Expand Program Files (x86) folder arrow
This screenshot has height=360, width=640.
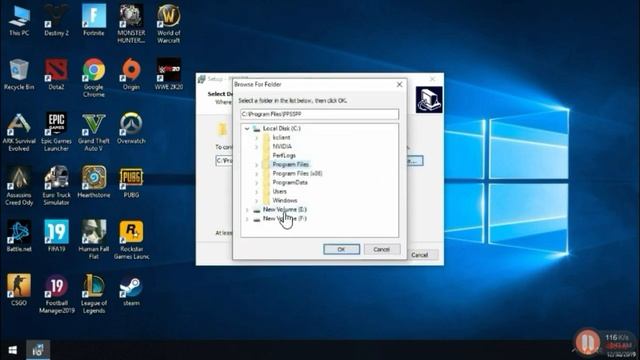tap(257, 173)
